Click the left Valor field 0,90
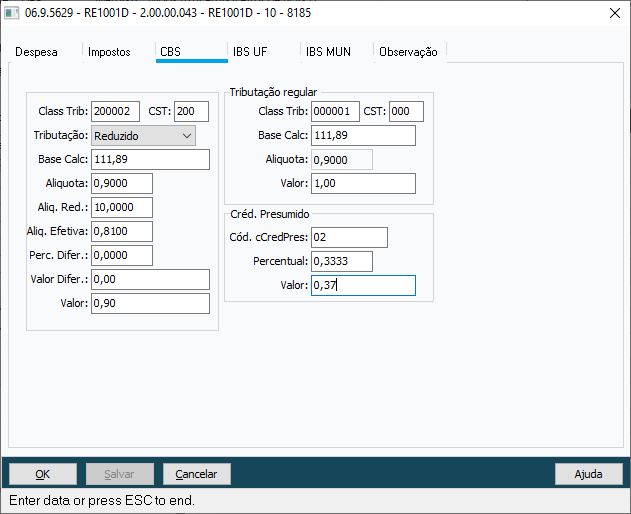 (151, 303)
